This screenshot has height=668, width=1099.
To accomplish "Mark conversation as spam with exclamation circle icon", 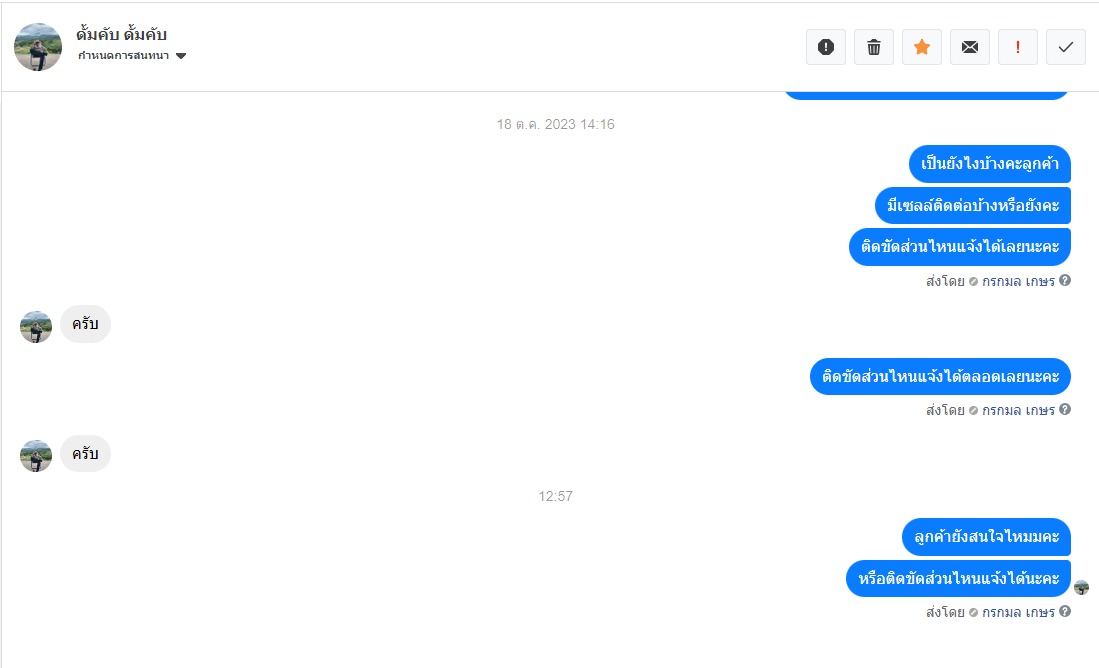I will click(826, 47).
